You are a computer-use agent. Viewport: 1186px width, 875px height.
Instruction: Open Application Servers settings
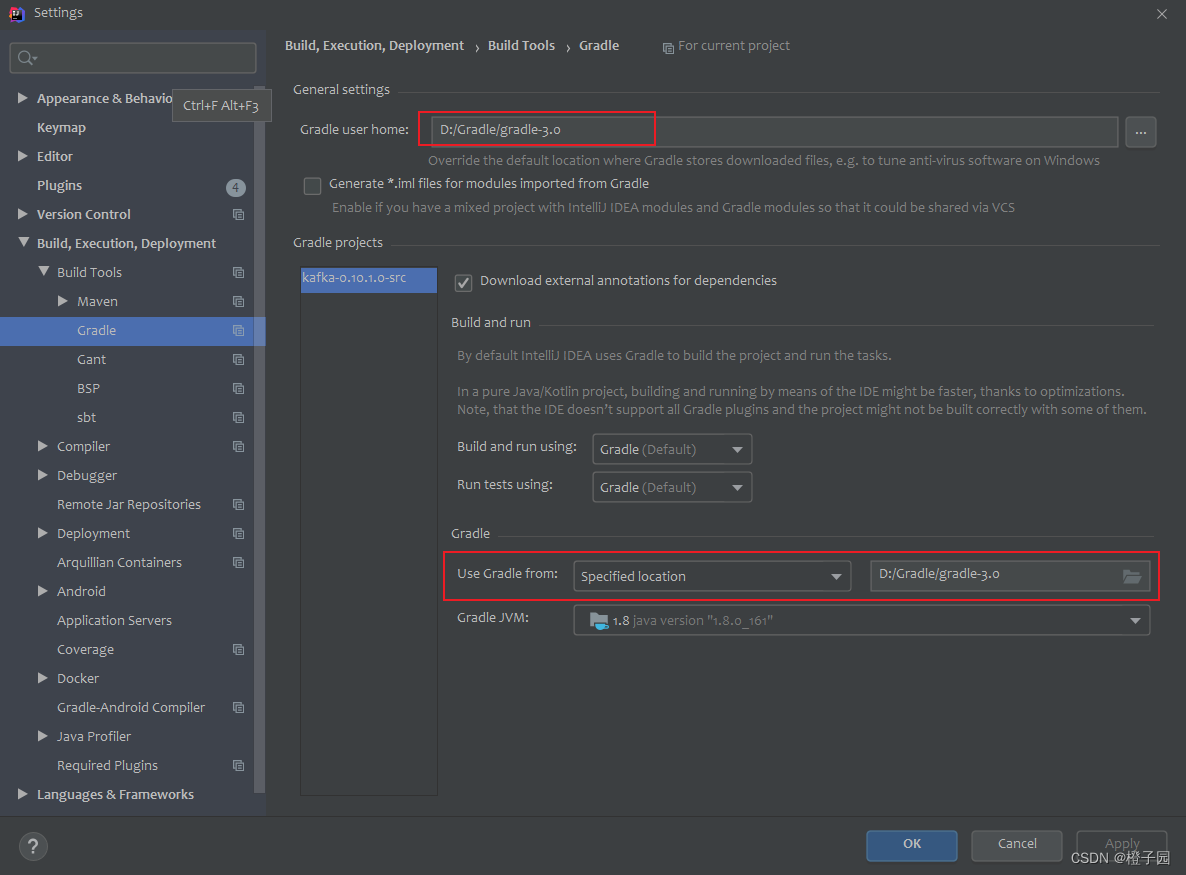point(114,621)
